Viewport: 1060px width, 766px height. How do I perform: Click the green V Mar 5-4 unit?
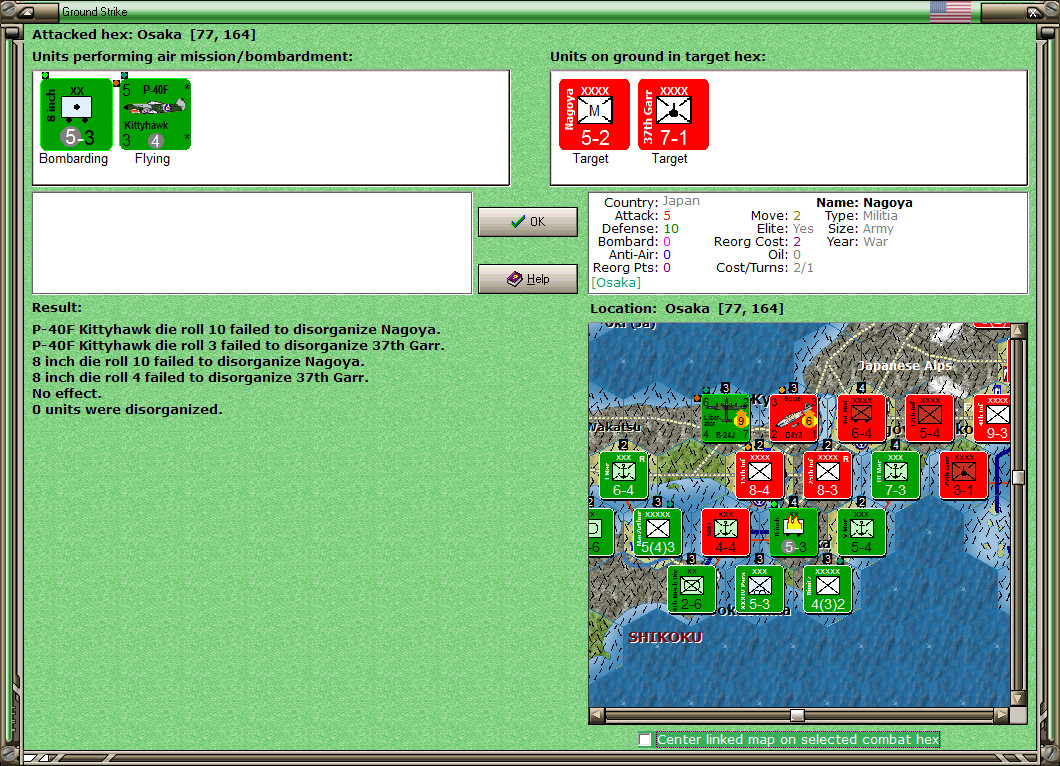pos(861,532)
